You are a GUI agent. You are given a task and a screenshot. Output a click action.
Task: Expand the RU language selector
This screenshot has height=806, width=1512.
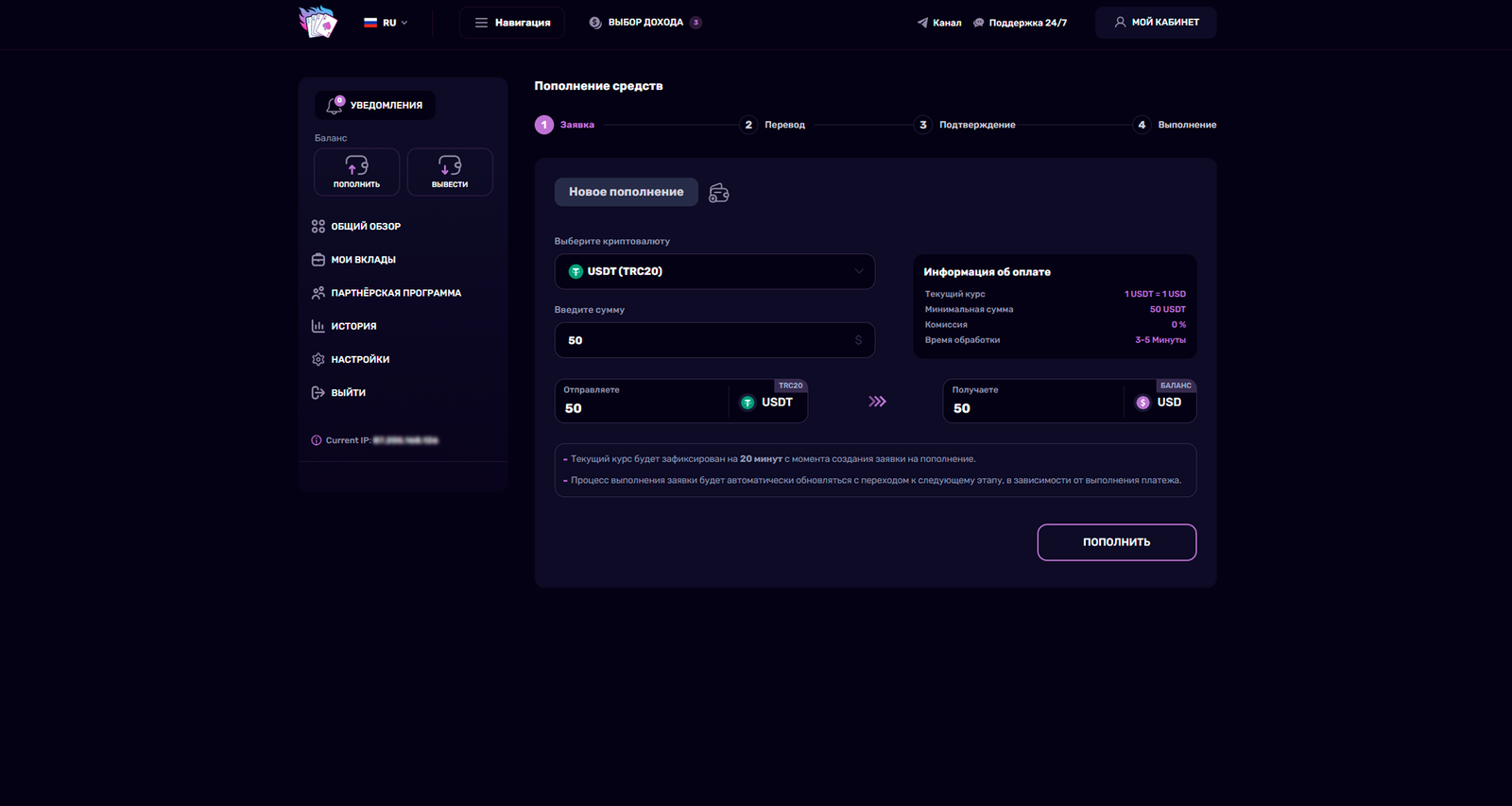tap(386, 23)
